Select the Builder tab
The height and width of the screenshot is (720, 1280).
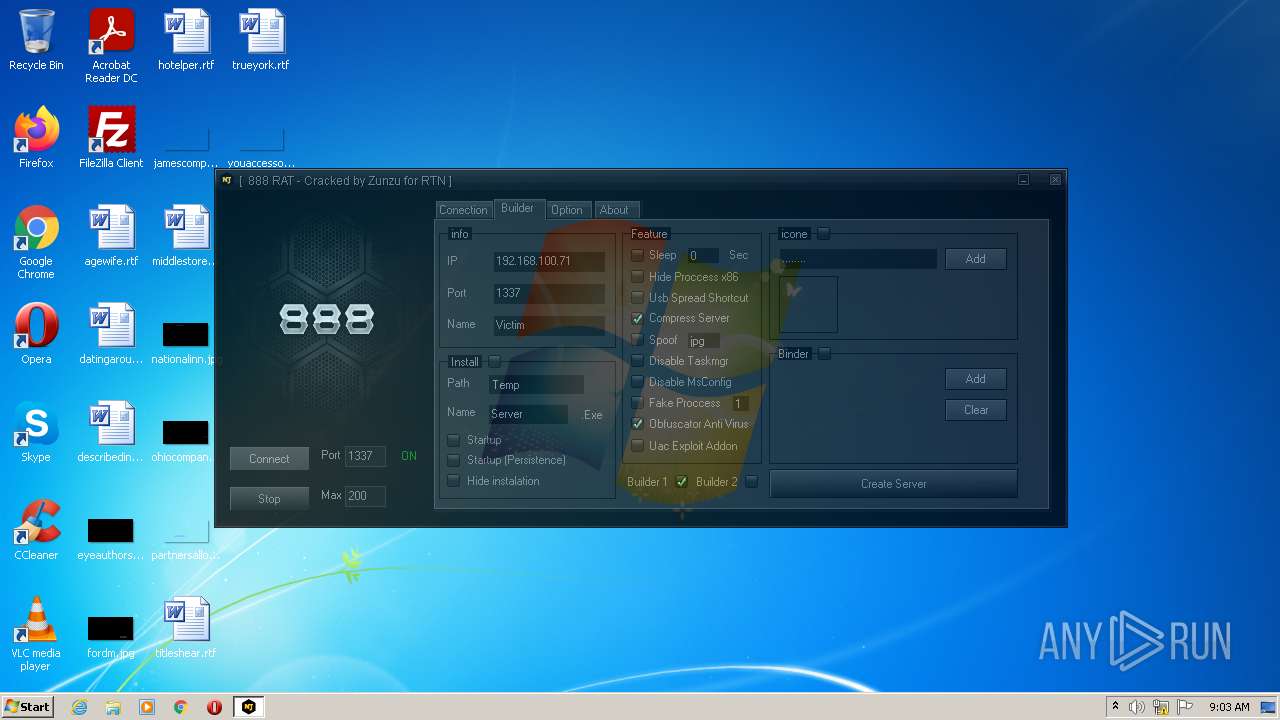(x=517, y=208)
